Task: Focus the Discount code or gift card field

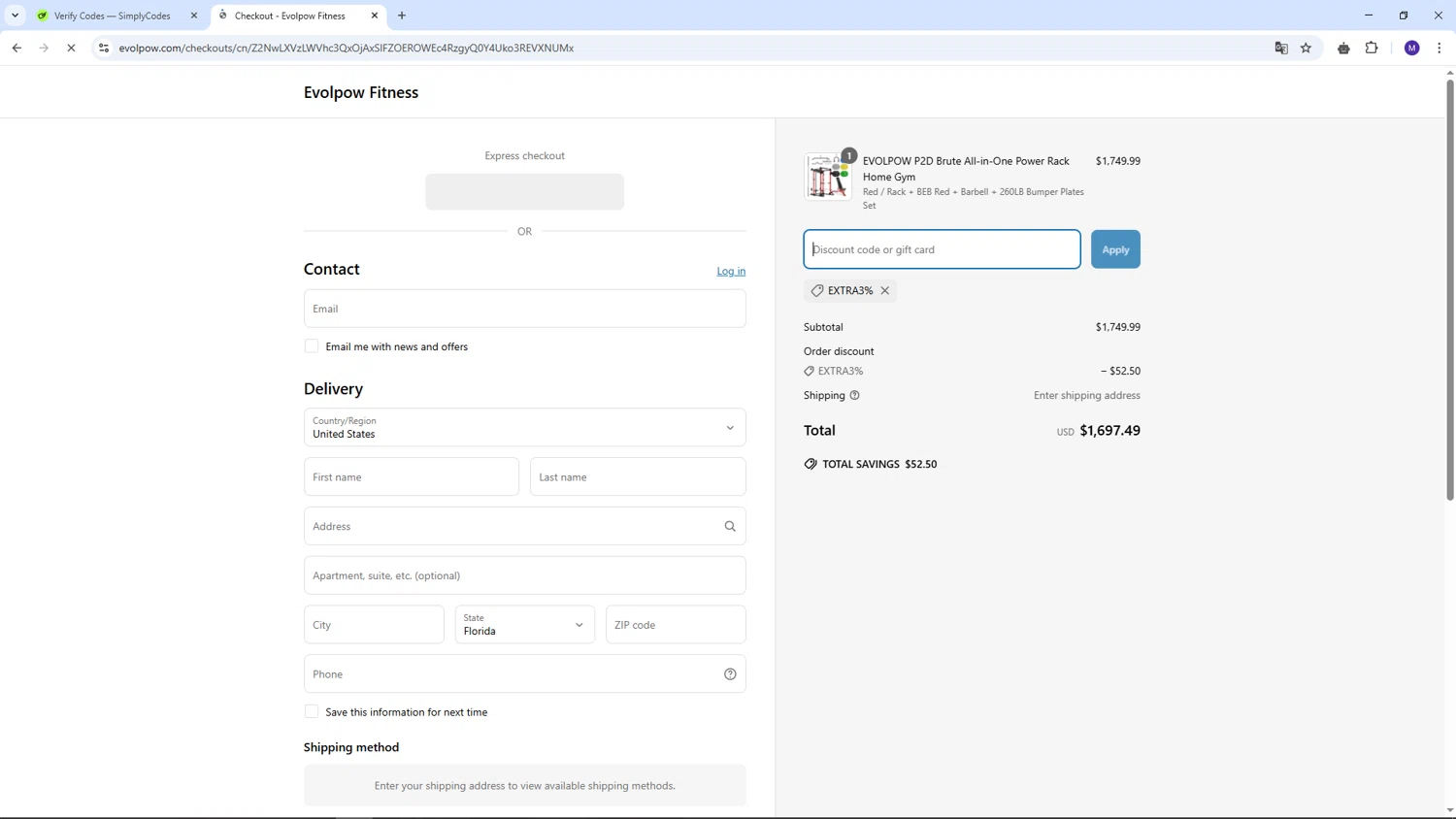Action: tap(942, 249)
